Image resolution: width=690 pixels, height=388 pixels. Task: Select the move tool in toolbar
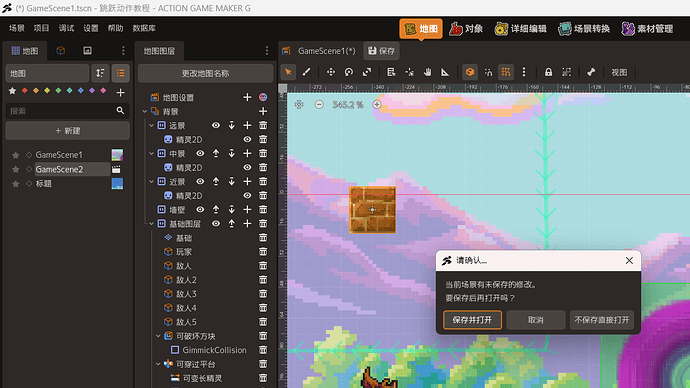(x=330, y=72)
